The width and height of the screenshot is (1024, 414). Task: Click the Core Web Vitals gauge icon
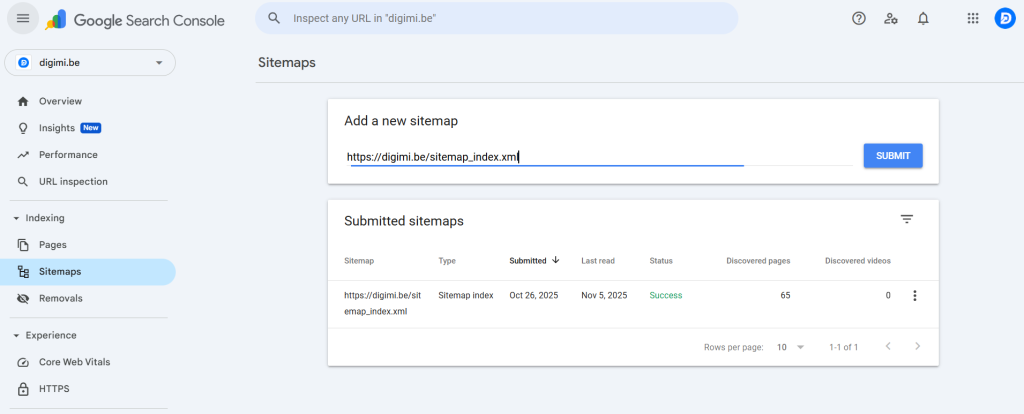24,362
